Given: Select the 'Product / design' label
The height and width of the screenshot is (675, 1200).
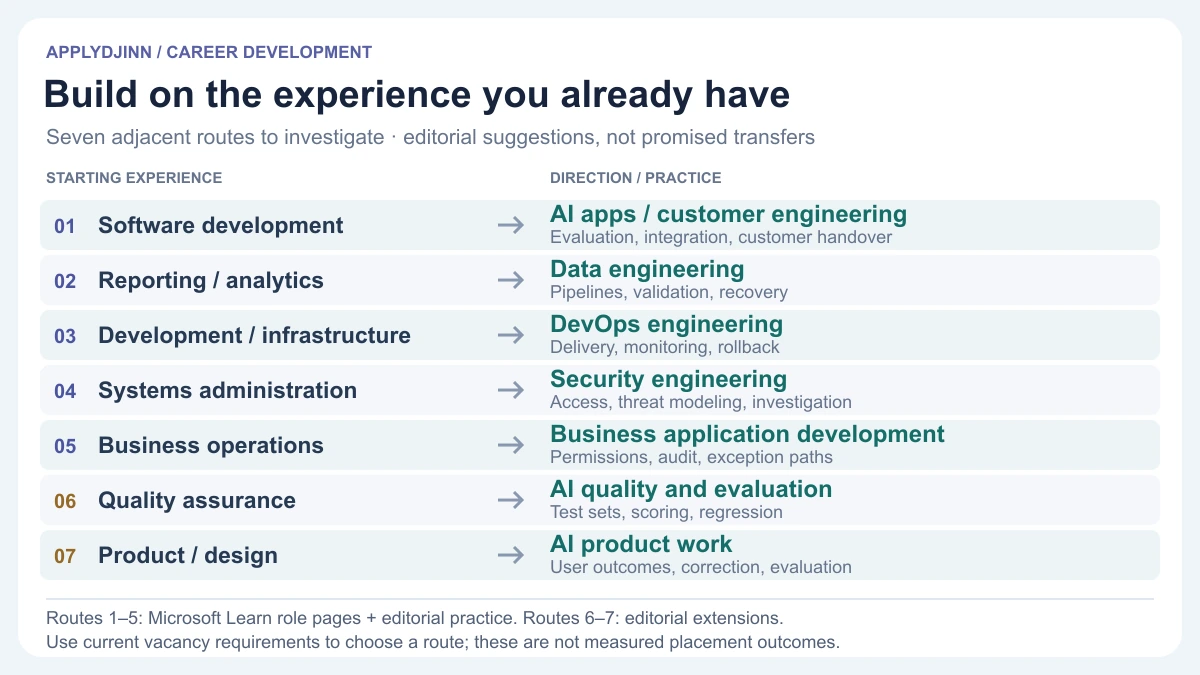Looking at the screenshot, I should 188,556.
